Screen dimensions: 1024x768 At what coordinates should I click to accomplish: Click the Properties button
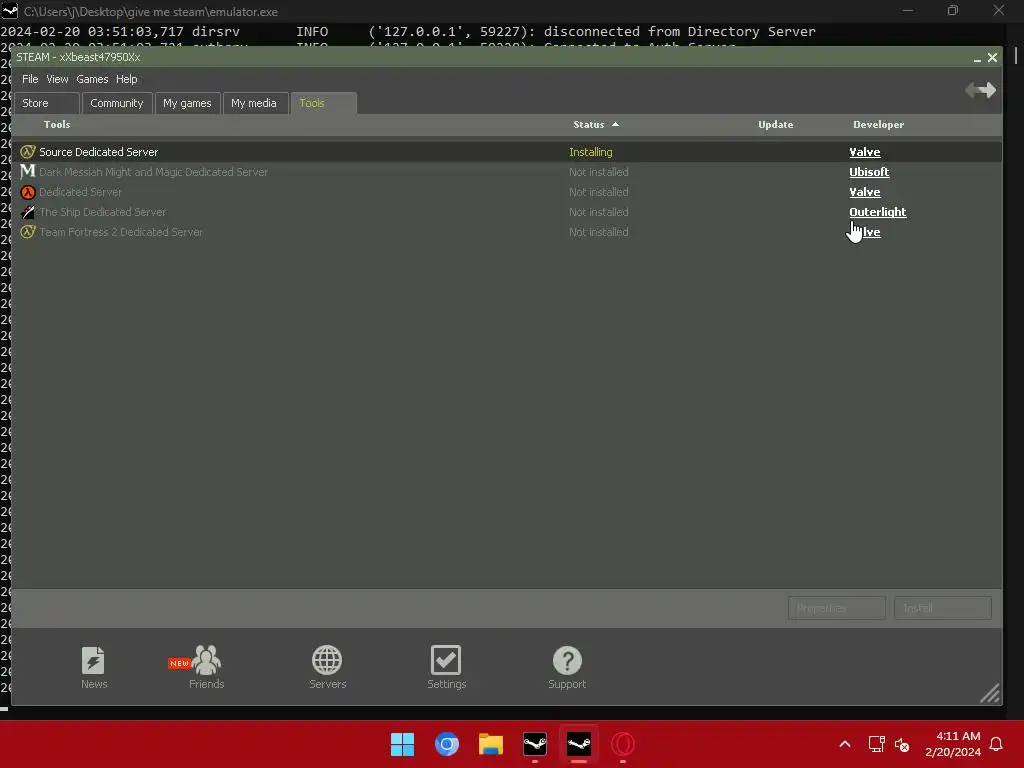pos(837,608)
